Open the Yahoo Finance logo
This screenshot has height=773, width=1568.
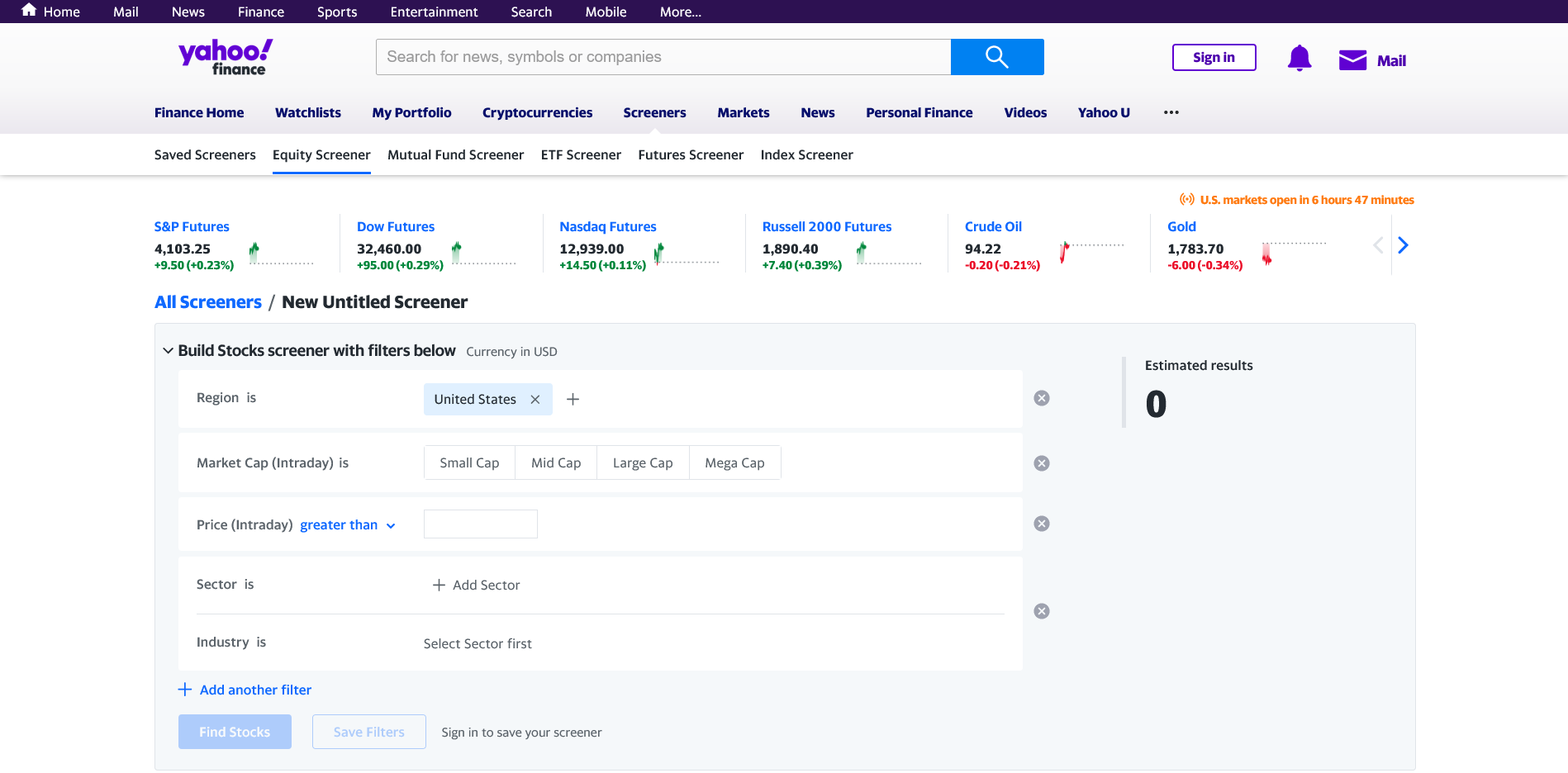[x=226, y=57]
